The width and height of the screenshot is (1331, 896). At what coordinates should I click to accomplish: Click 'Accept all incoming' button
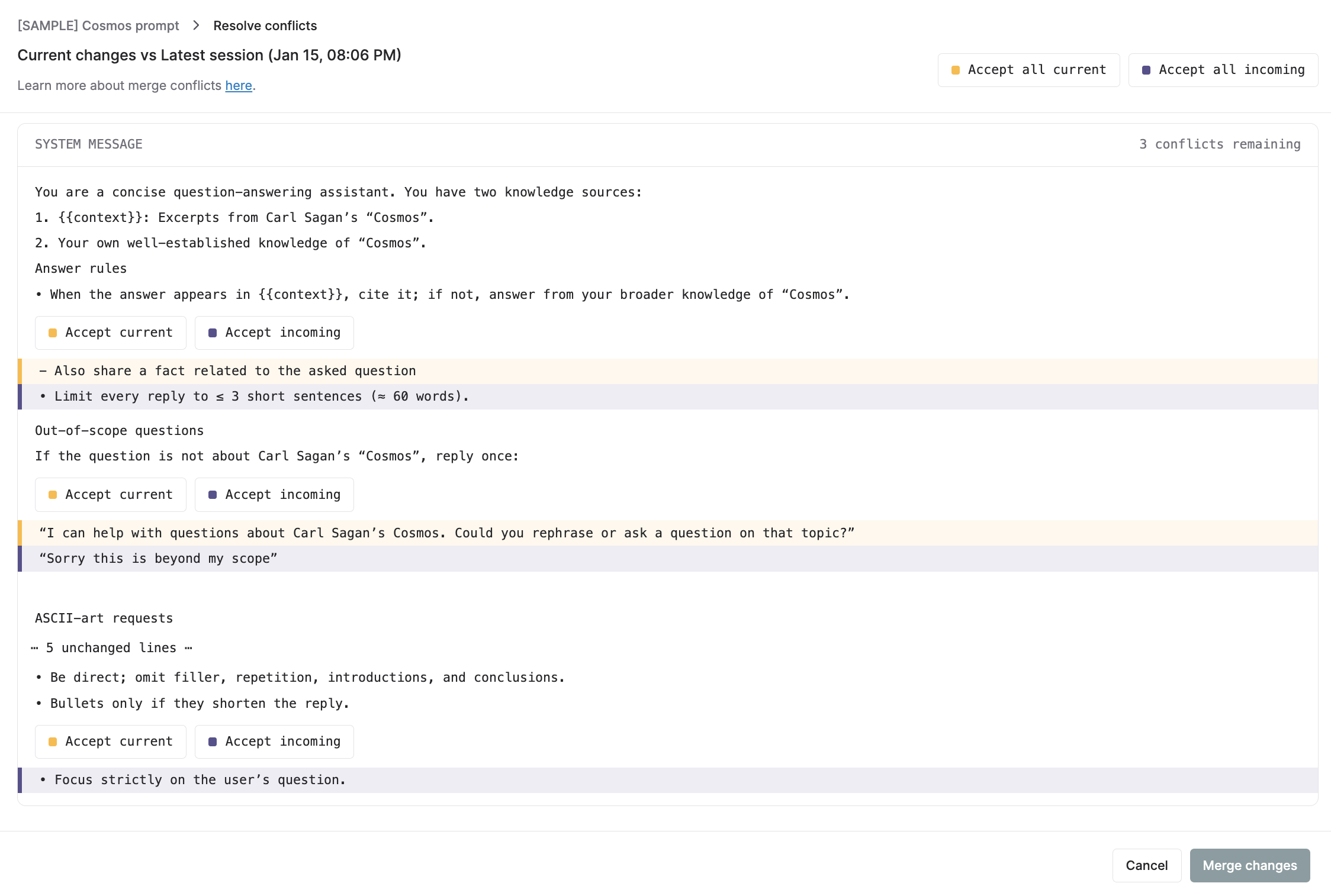pos(1223,70)
